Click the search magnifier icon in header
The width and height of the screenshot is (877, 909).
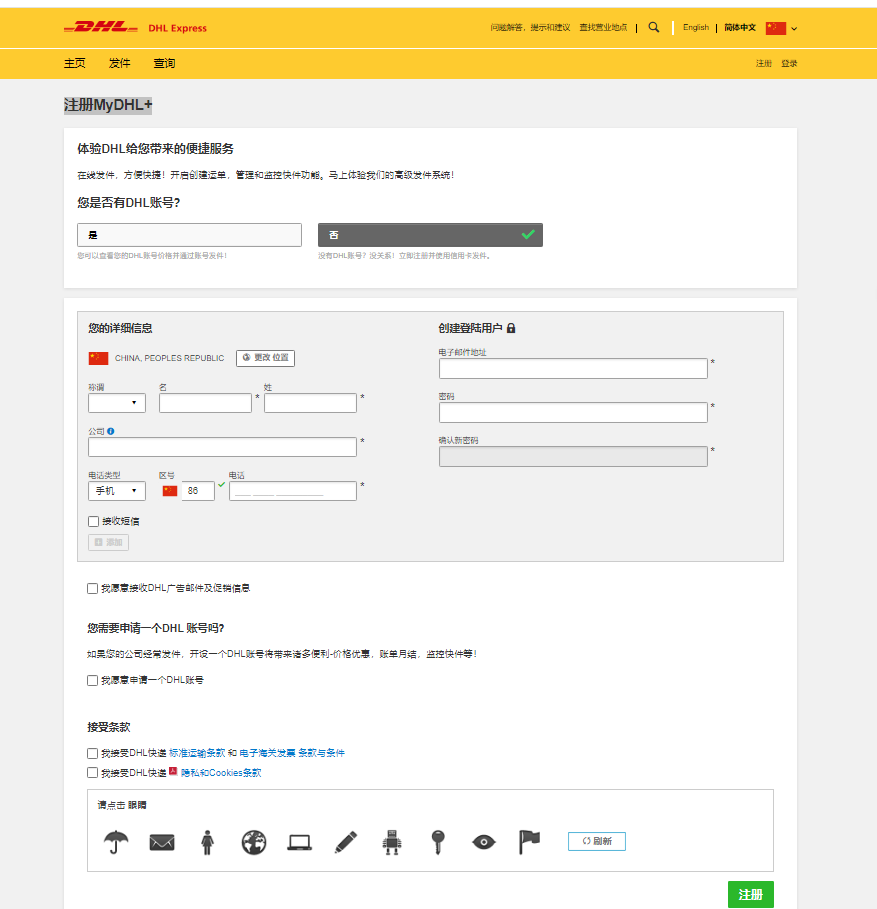654,28
